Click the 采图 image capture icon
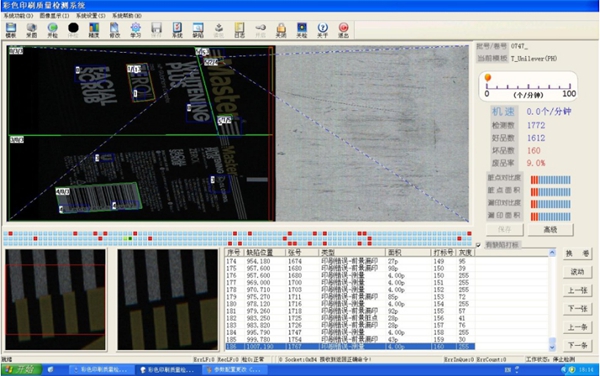600x376 pixels. pyautogui.click(x=31, y=30)
